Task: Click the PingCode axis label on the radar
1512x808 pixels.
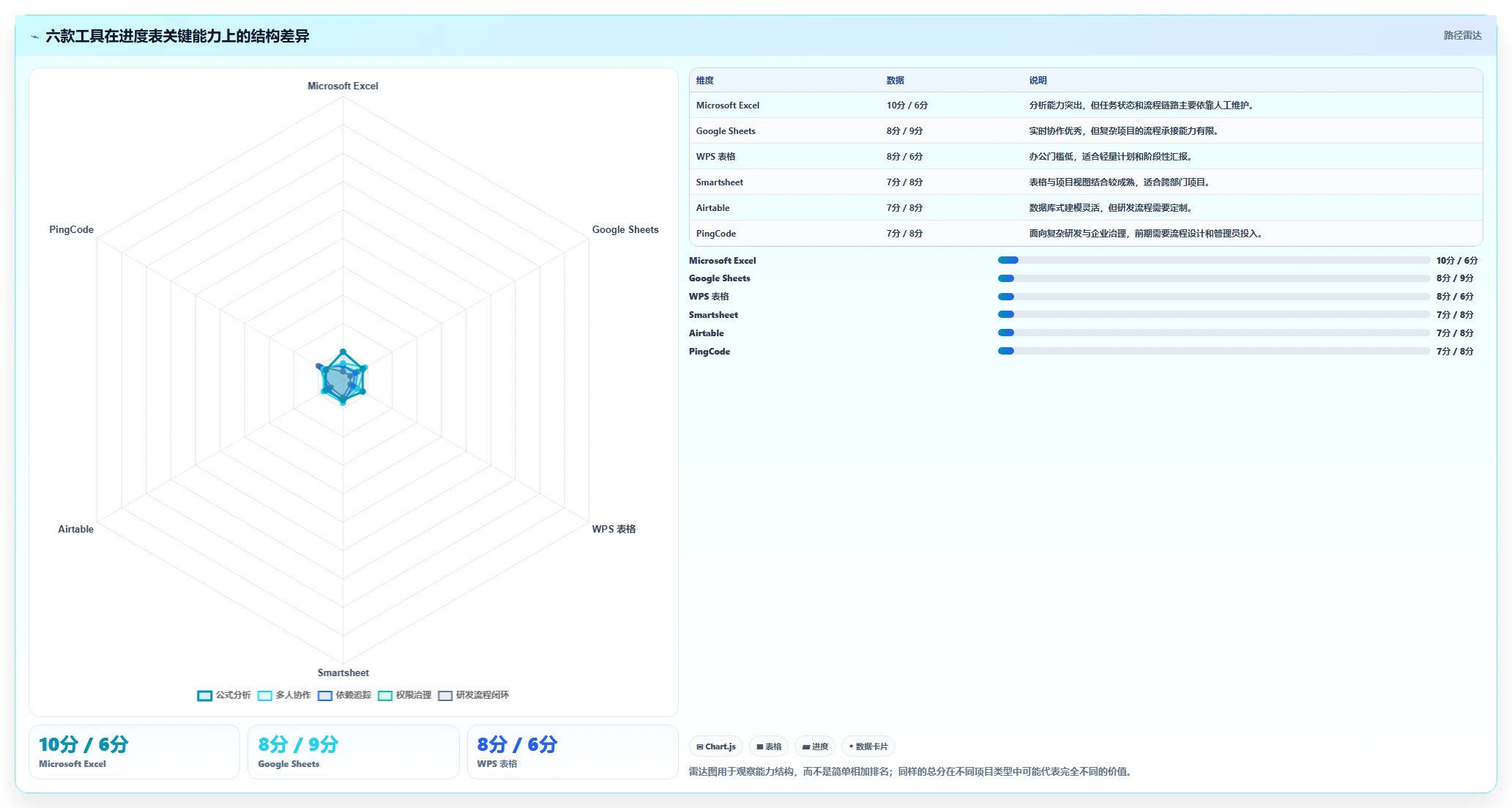Action: (71, 230)
